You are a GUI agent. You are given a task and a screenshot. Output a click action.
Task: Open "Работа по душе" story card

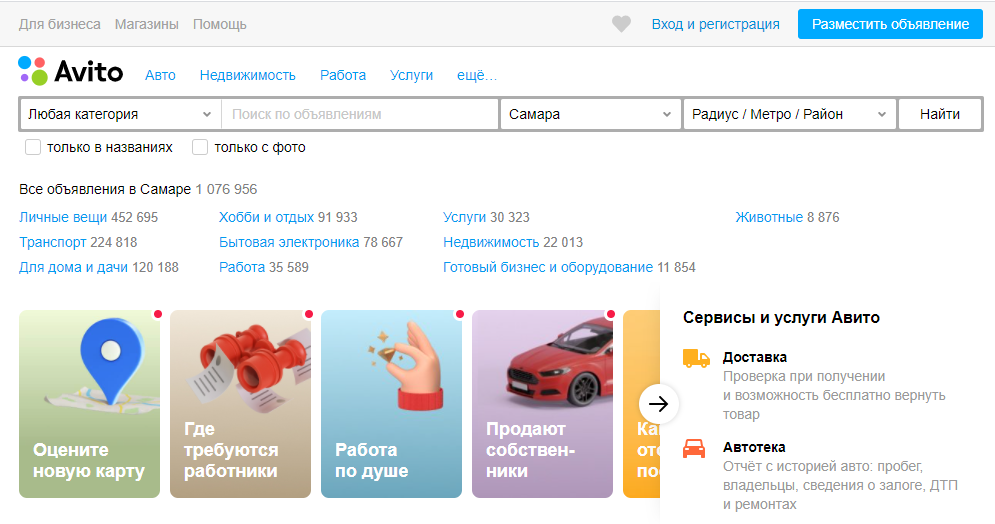[x=392, y=403]
